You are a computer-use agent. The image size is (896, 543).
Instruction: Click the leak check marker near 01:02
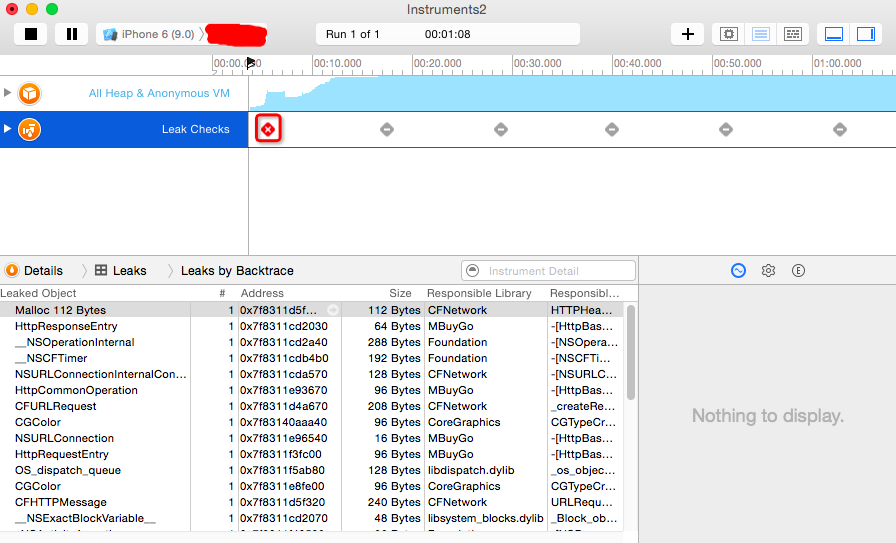839,130
